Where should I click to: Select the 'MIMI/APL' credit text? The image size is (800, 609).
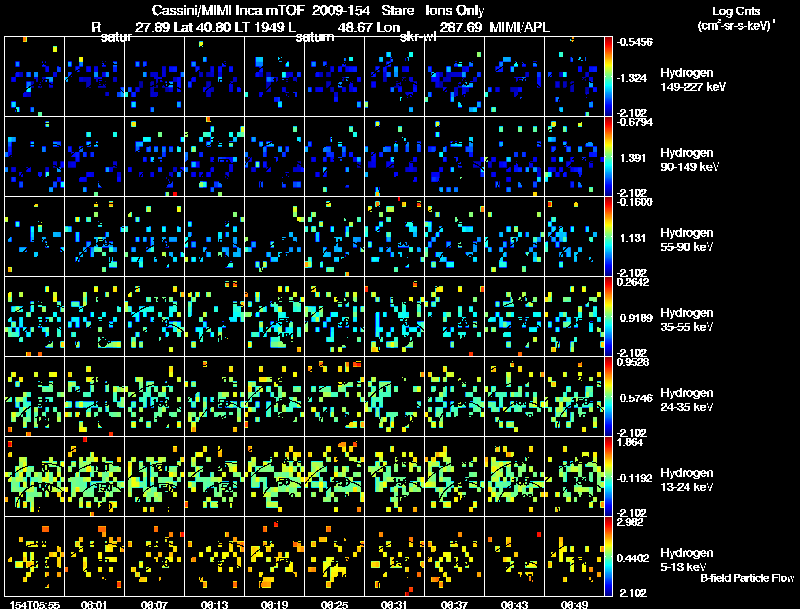click(519, 27)
